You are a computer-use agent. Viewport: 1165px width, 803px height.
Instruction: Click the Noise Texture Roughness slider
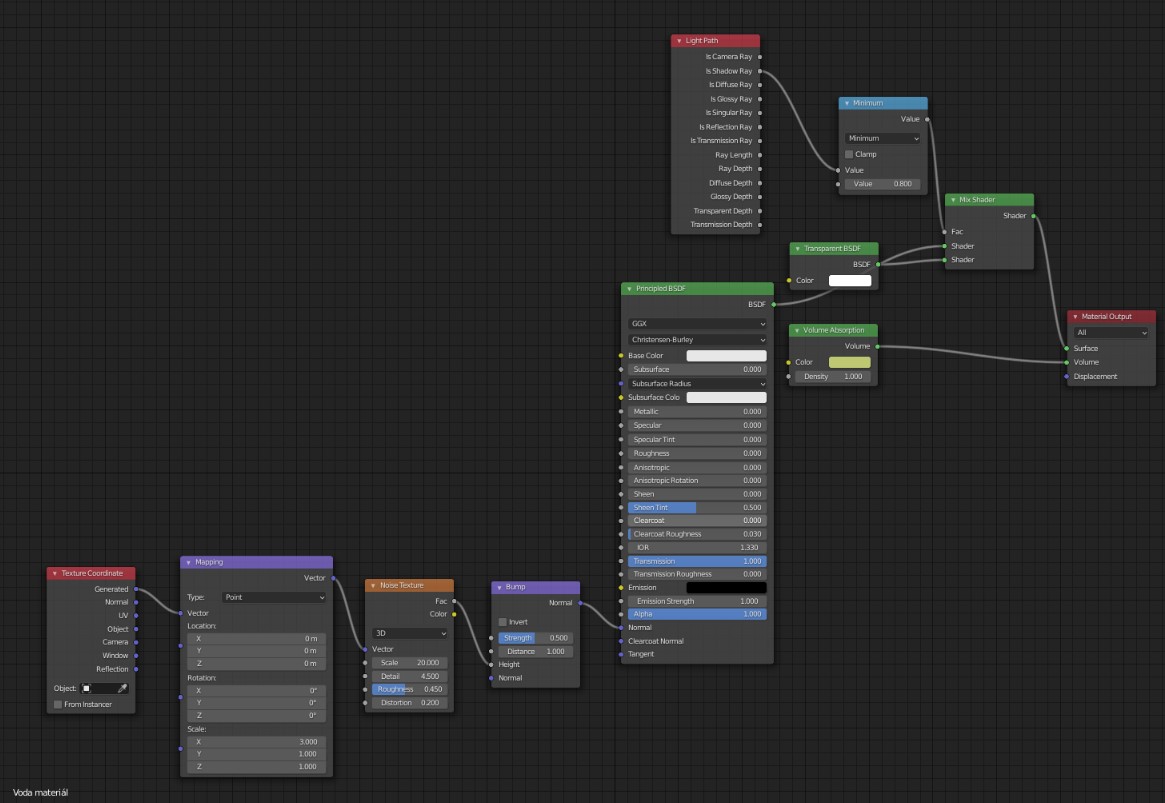click(x=409, y=689)
